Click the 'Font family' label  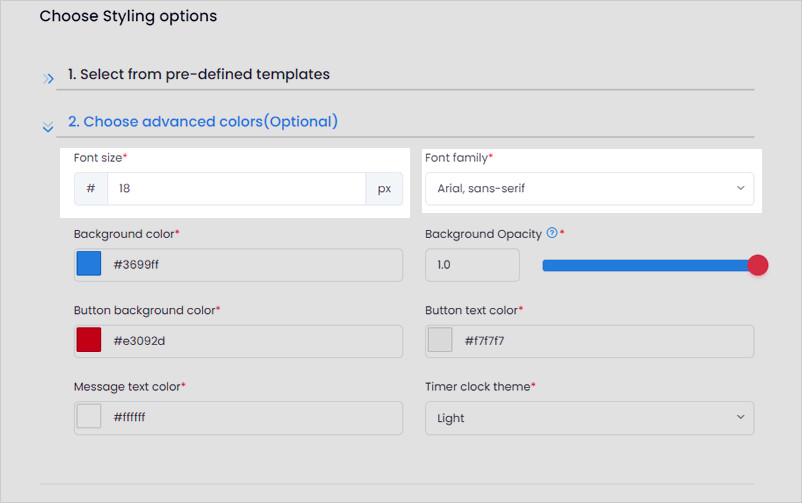point(459,158)
